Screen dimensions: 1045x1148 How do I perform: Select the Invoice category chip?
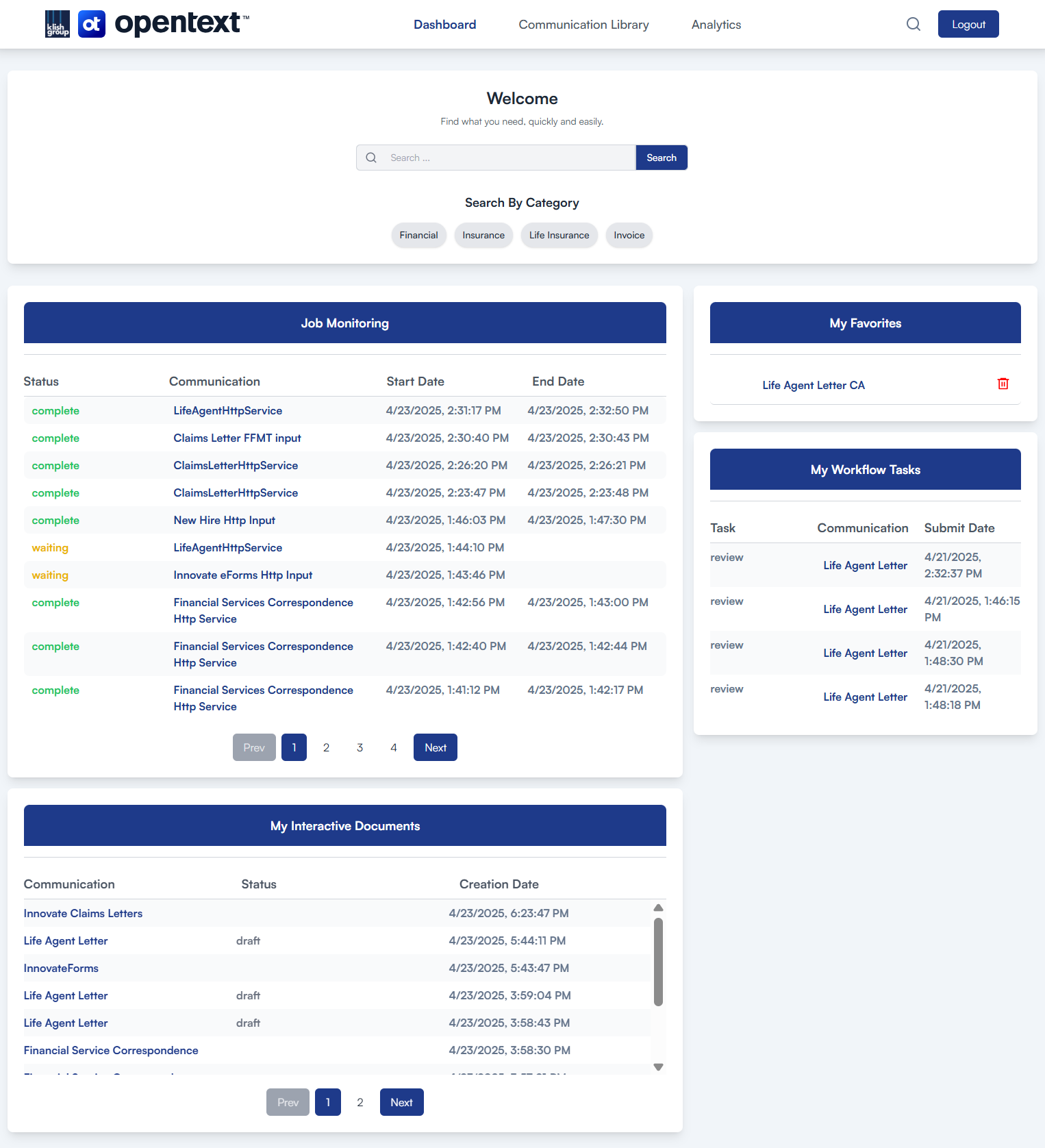629,235
